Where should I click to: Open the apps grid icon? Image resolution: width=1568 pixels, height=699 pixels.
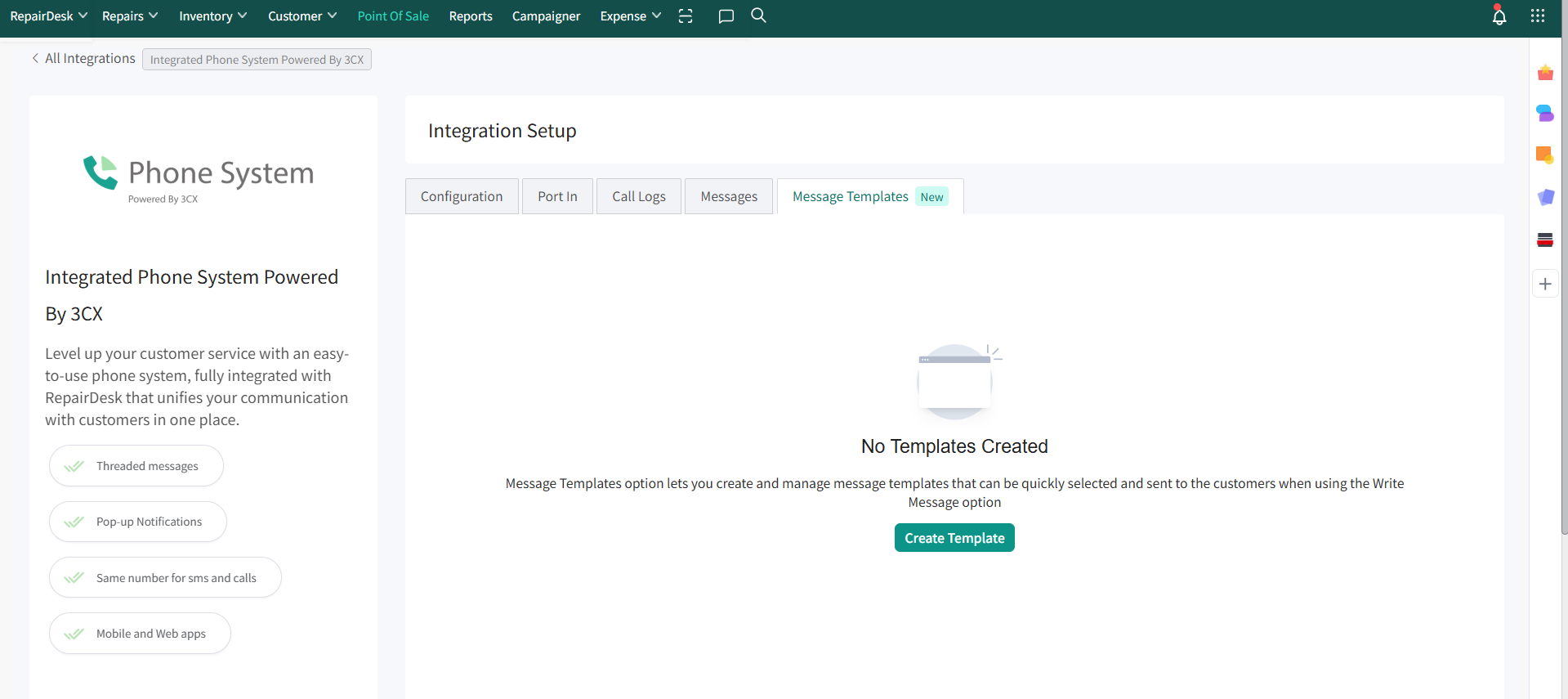(x=1538, y=16)
